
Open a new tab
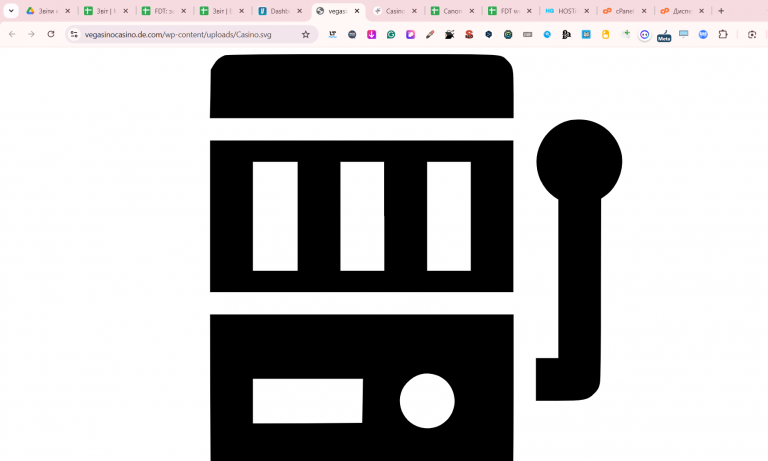(x=721, y=11)
